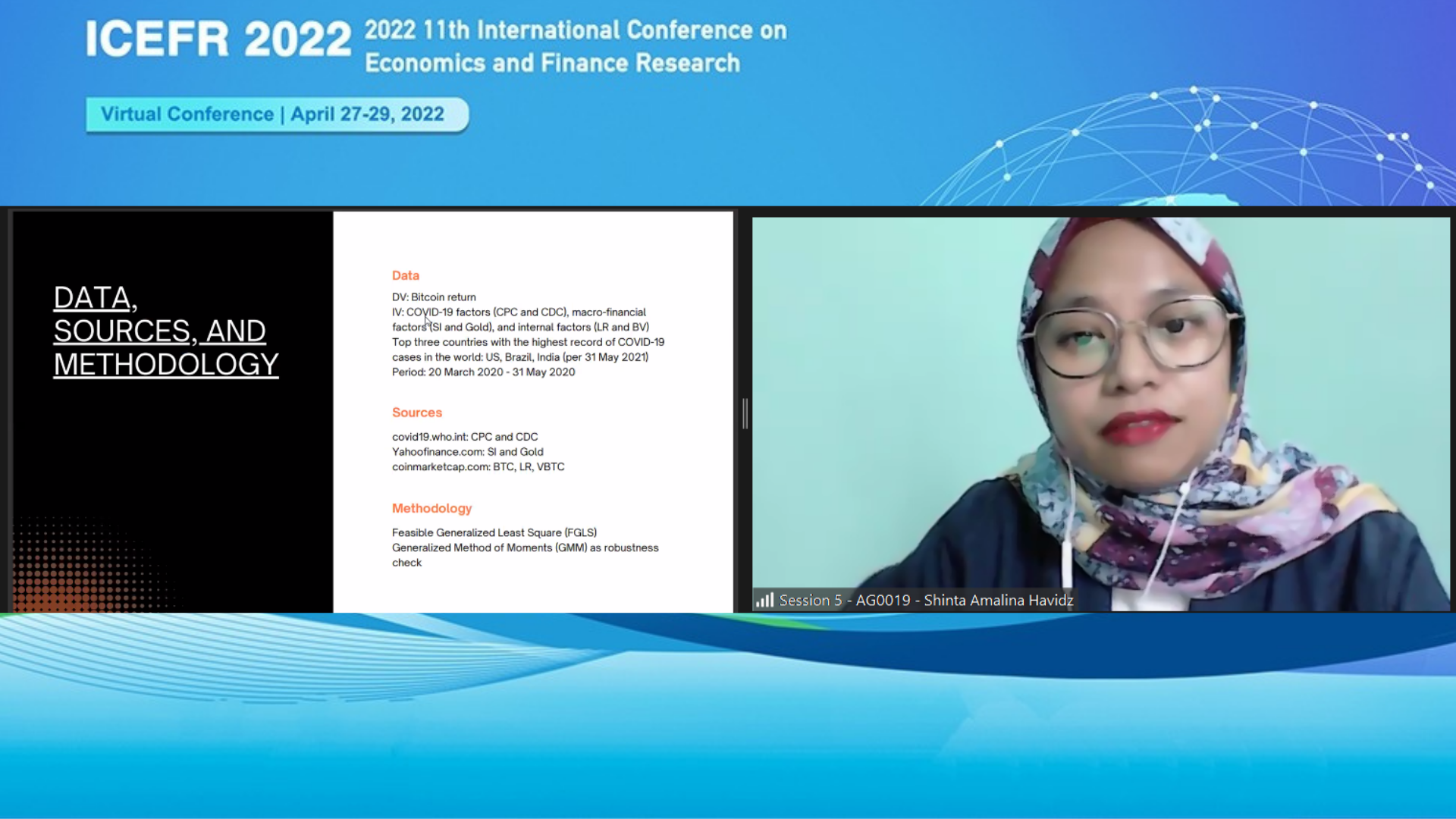Click the signal strength bars icon

[764, 600]
